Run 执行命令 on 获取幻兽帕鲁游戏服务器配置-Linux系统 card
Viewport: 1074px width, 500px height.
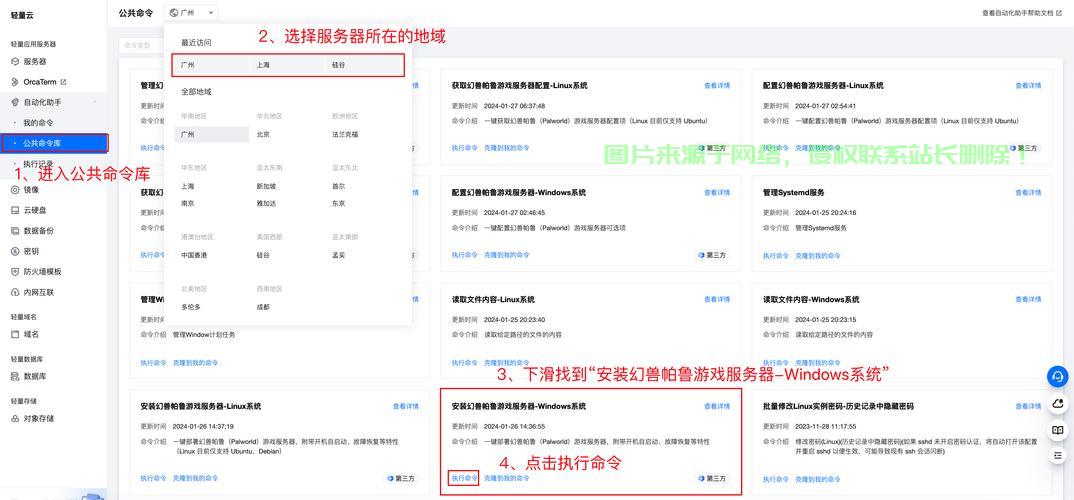(x=464, y=148)
